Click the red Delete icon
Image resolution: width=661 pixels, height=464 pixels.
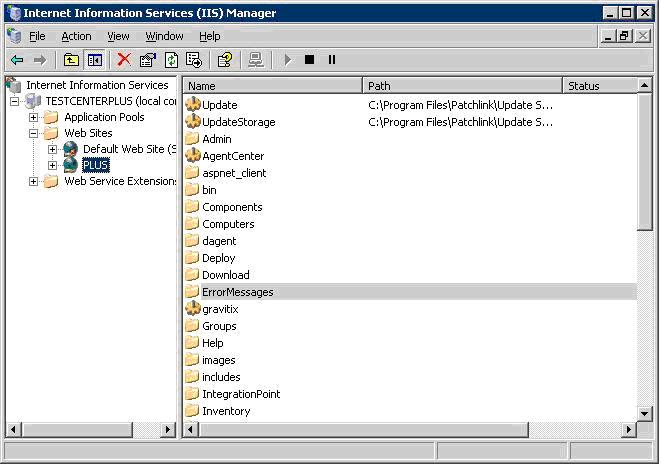[x=124, y=60]
